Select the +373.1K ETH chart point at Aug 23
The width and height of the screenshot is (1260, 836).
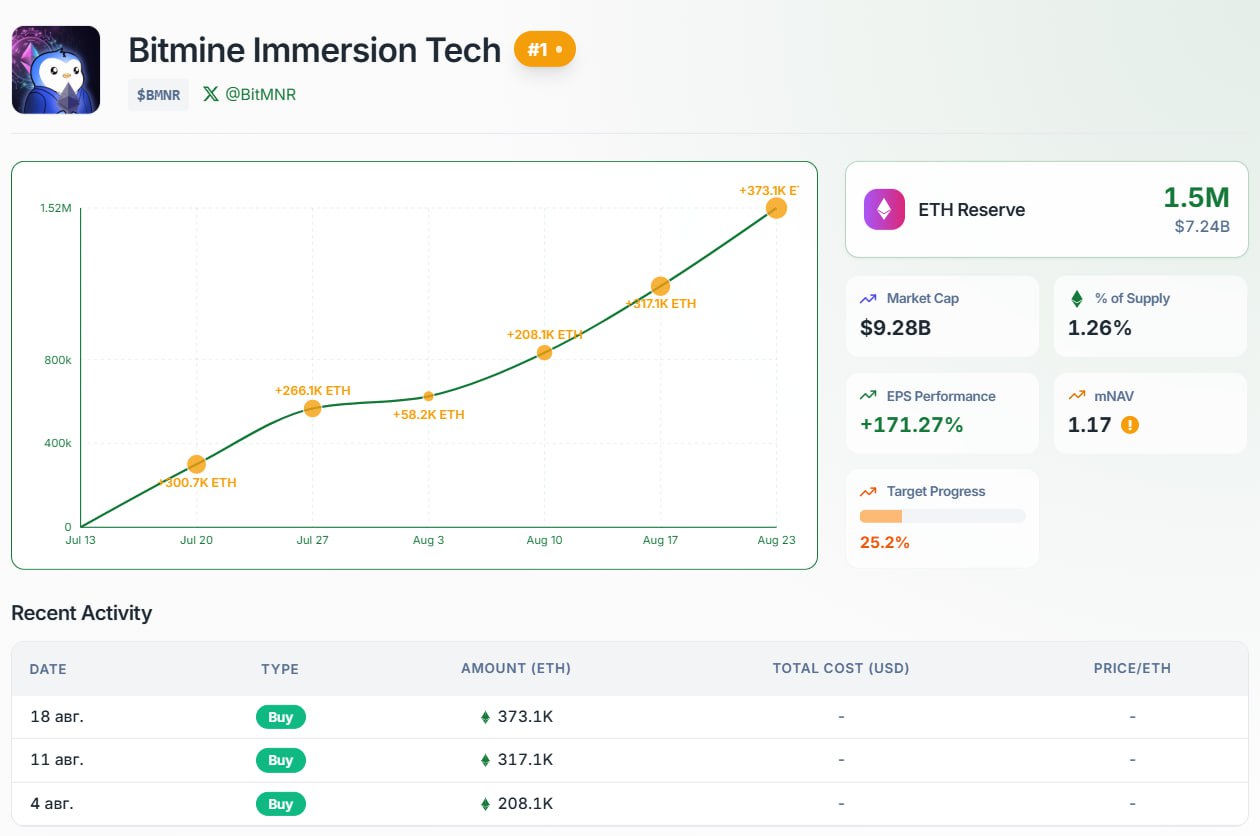pyautogui.click(x=776, y=208)
